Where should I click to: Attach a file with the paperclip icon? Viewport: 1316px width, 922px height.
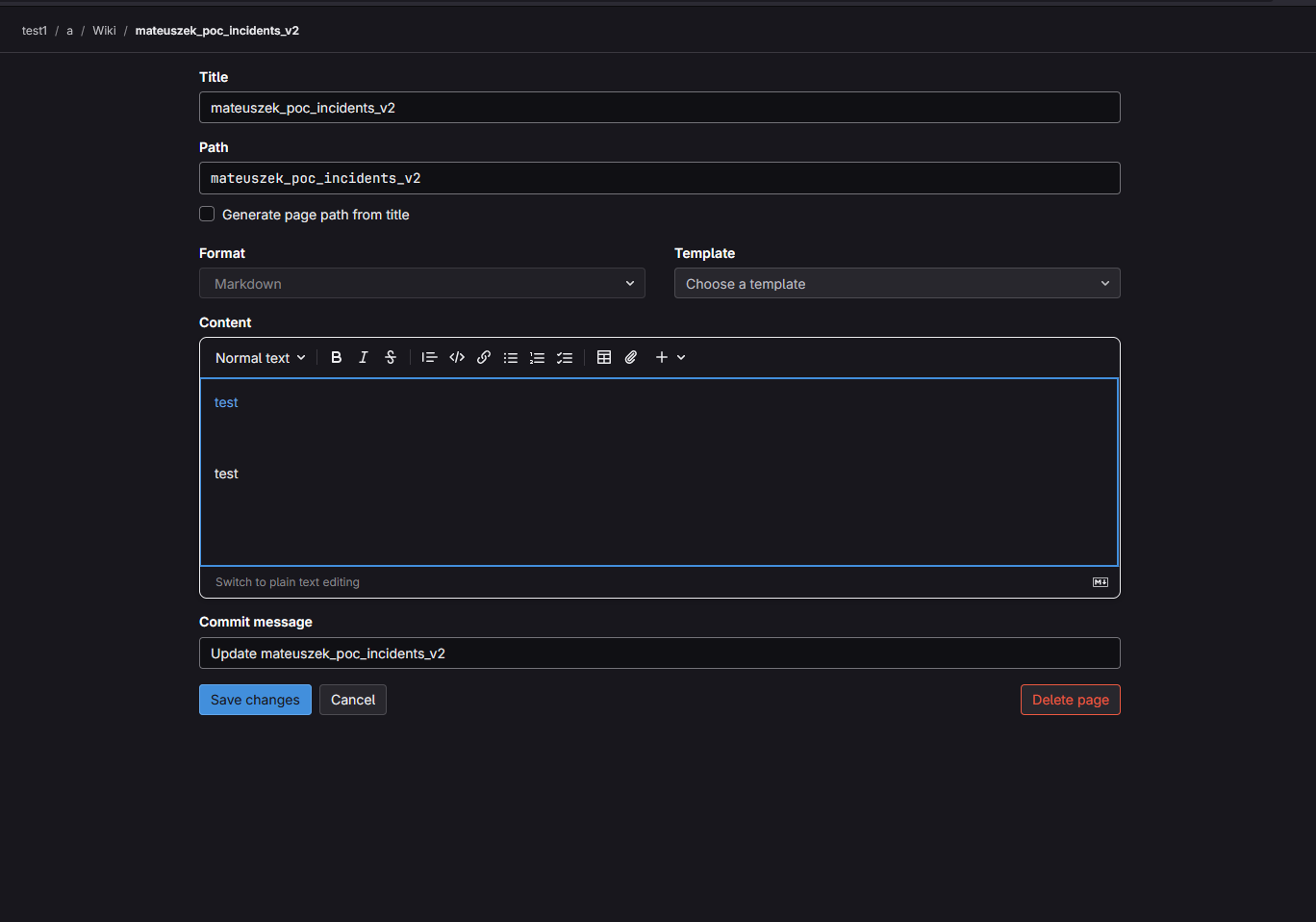pyautogui.click(x=631, y=357)
